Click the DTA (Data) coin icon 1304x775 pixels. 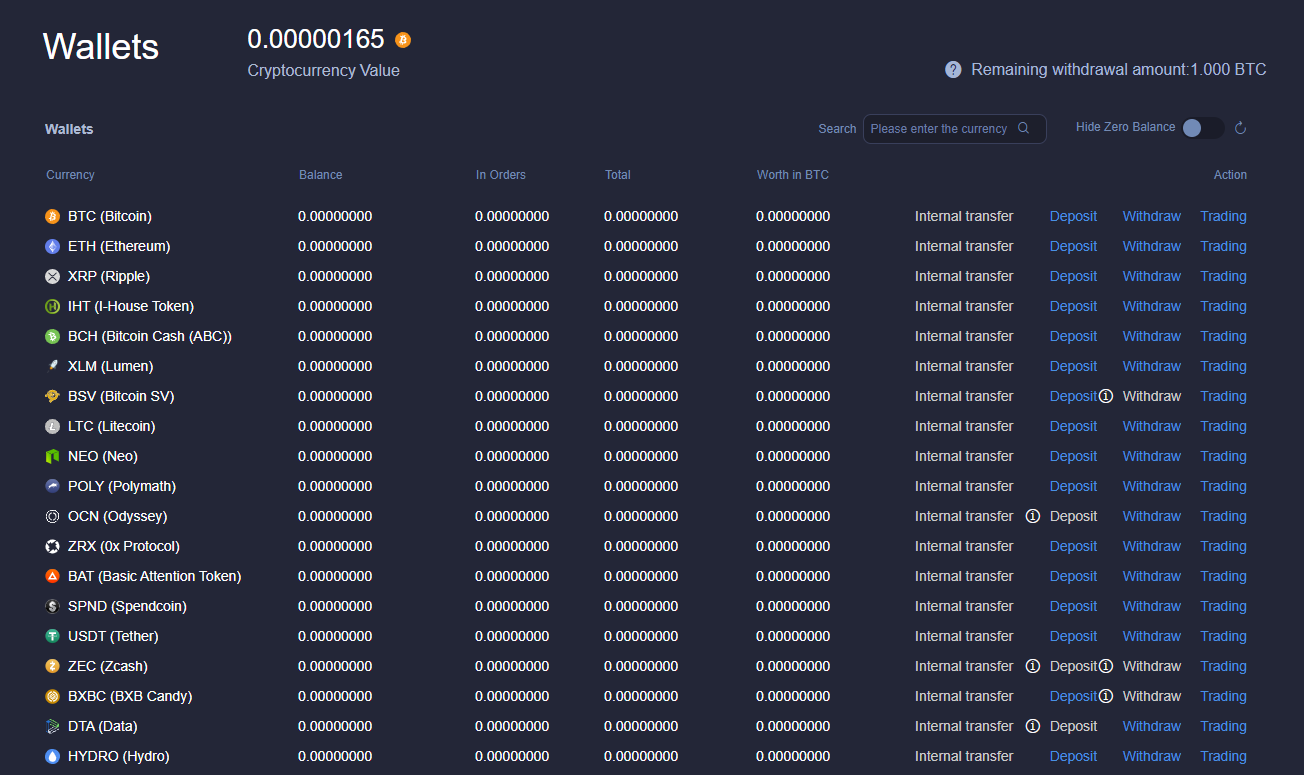[53, 726]
